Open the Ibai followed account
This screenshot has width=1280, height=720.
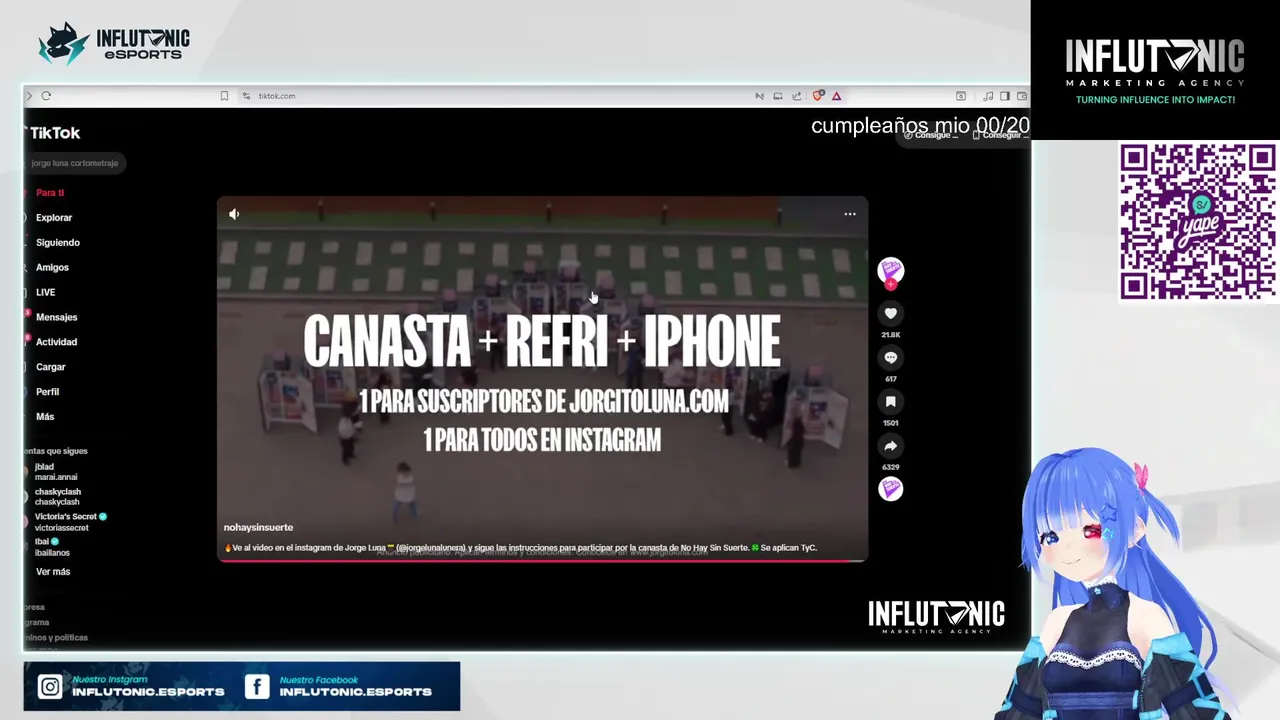point(52,547)
